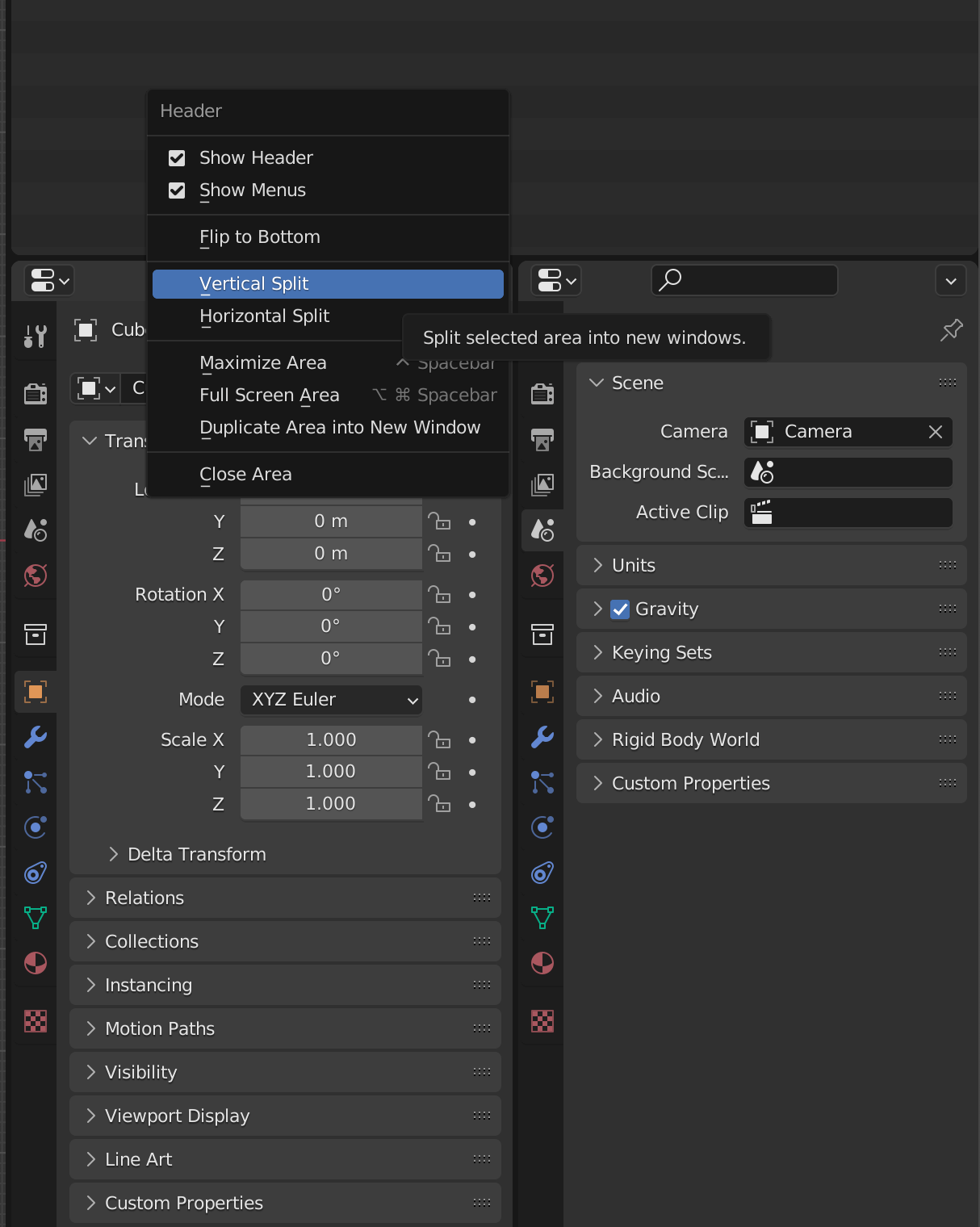Open the Render tab in the left Properties editor
The height and width of the screenshot is (1227, 980).
36,393
